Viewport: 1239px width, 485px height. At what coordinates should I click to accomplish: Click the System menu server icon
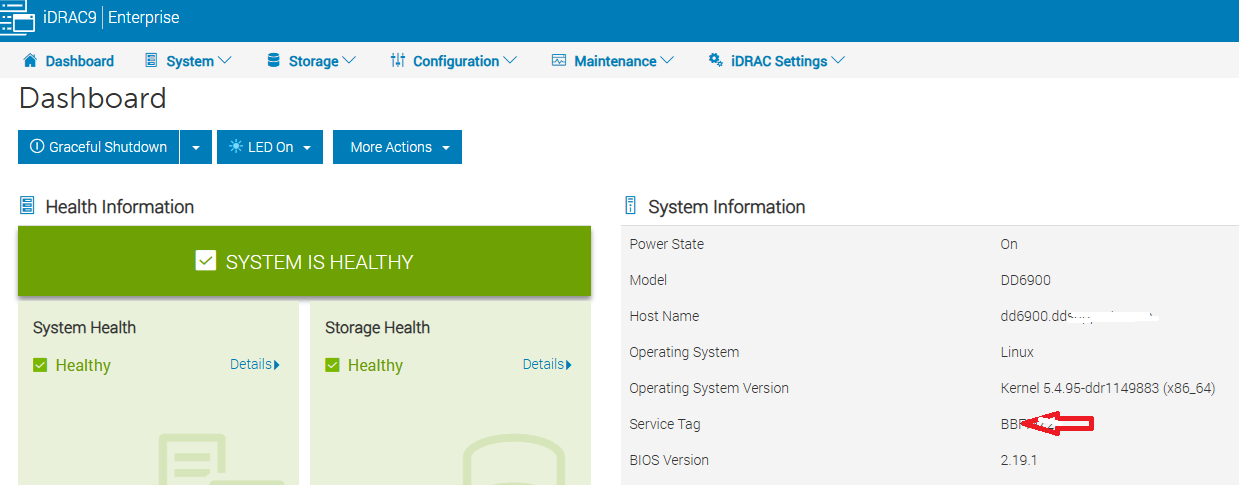pos(151,61)
